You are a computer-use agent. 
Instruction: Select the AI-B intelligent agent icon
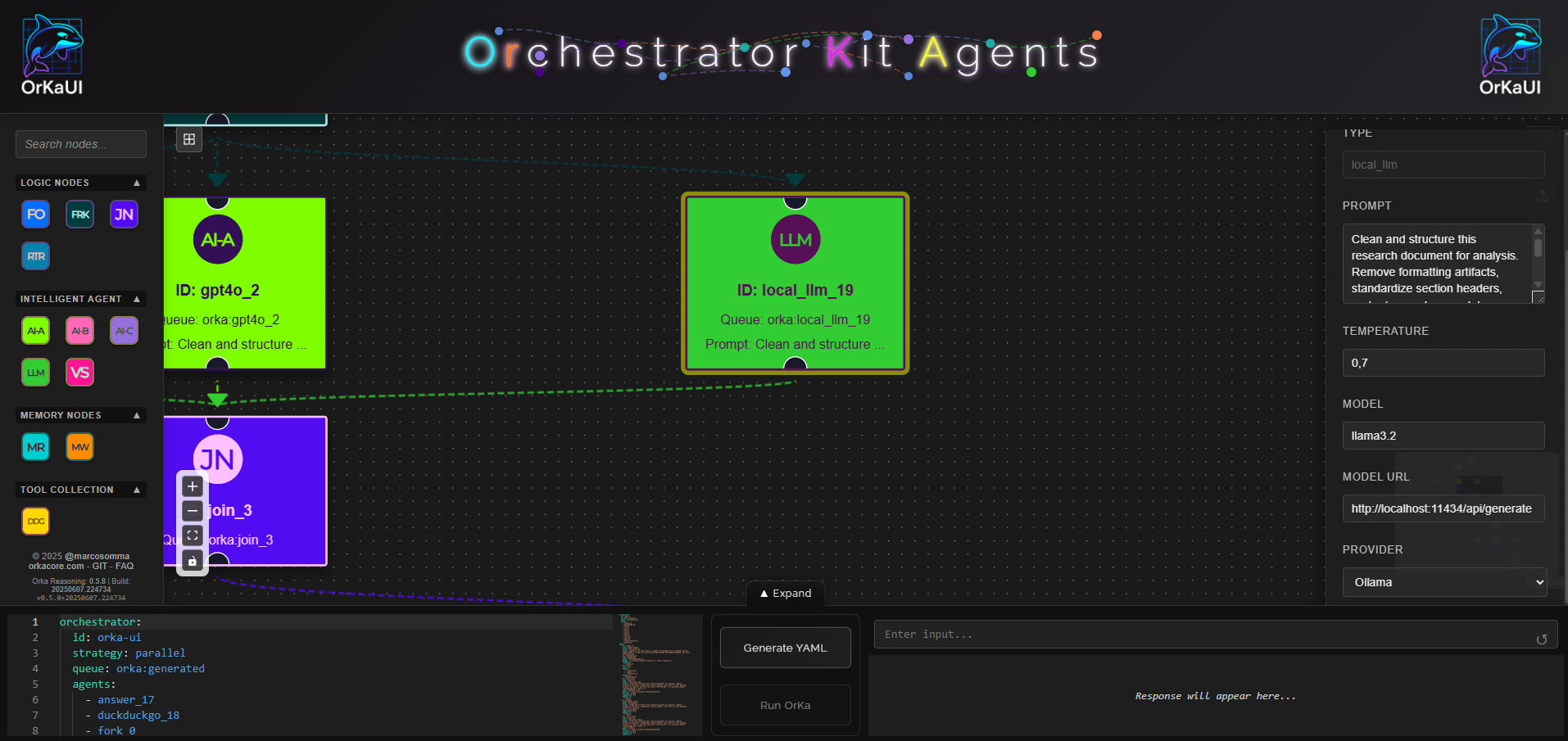(x=79, y=330)
